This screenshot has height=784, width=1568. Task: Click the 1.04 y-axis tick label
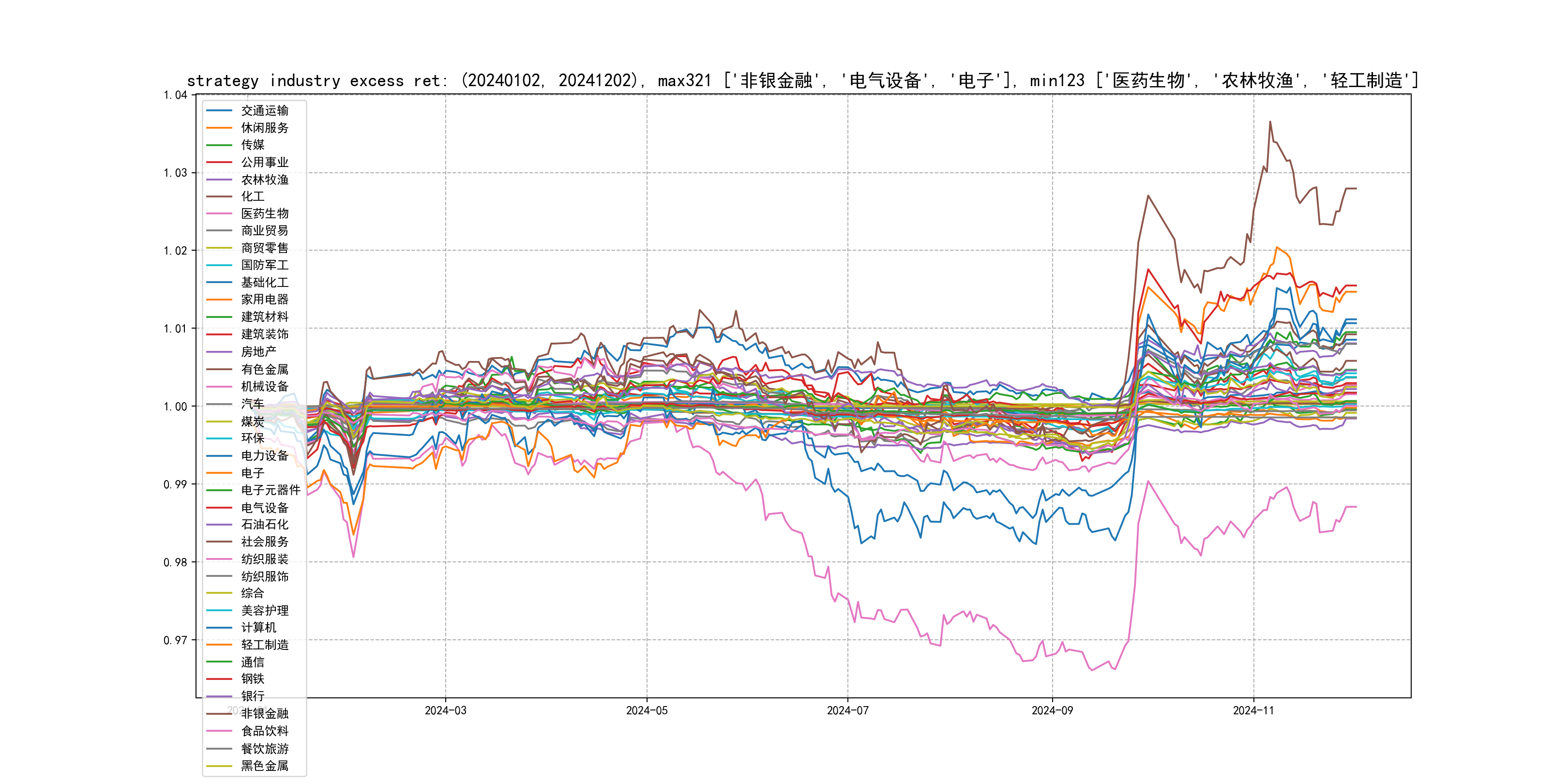(x=175, y=95)
